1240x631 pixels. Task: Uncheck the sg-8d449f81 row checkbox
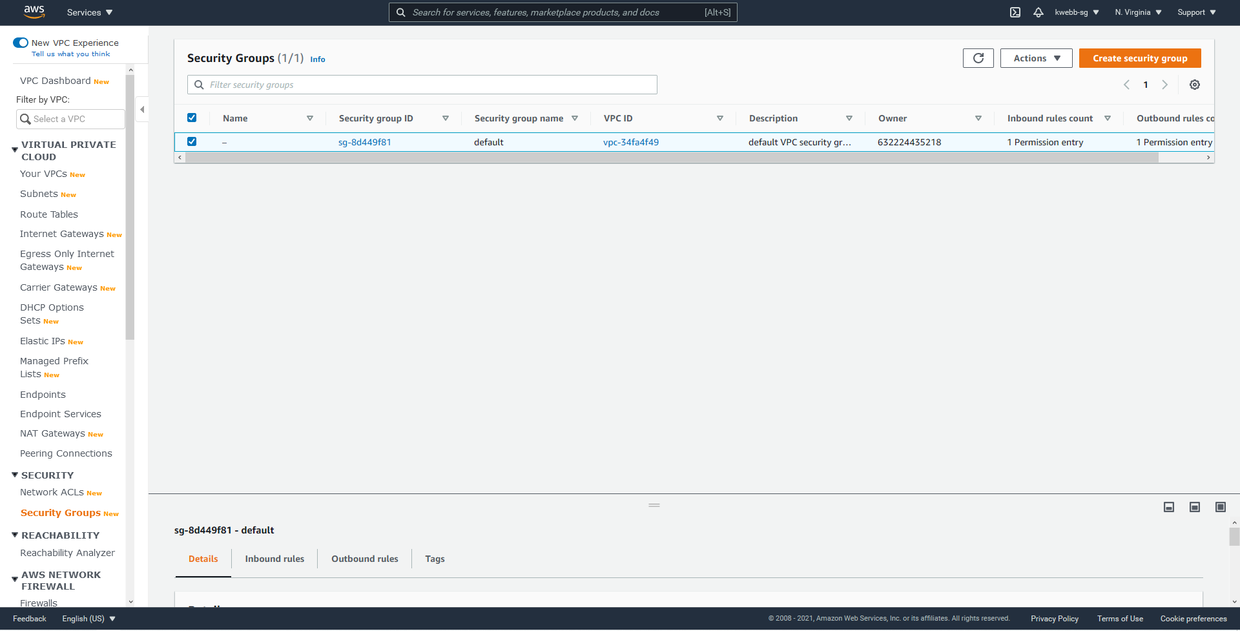coord(192,142)
